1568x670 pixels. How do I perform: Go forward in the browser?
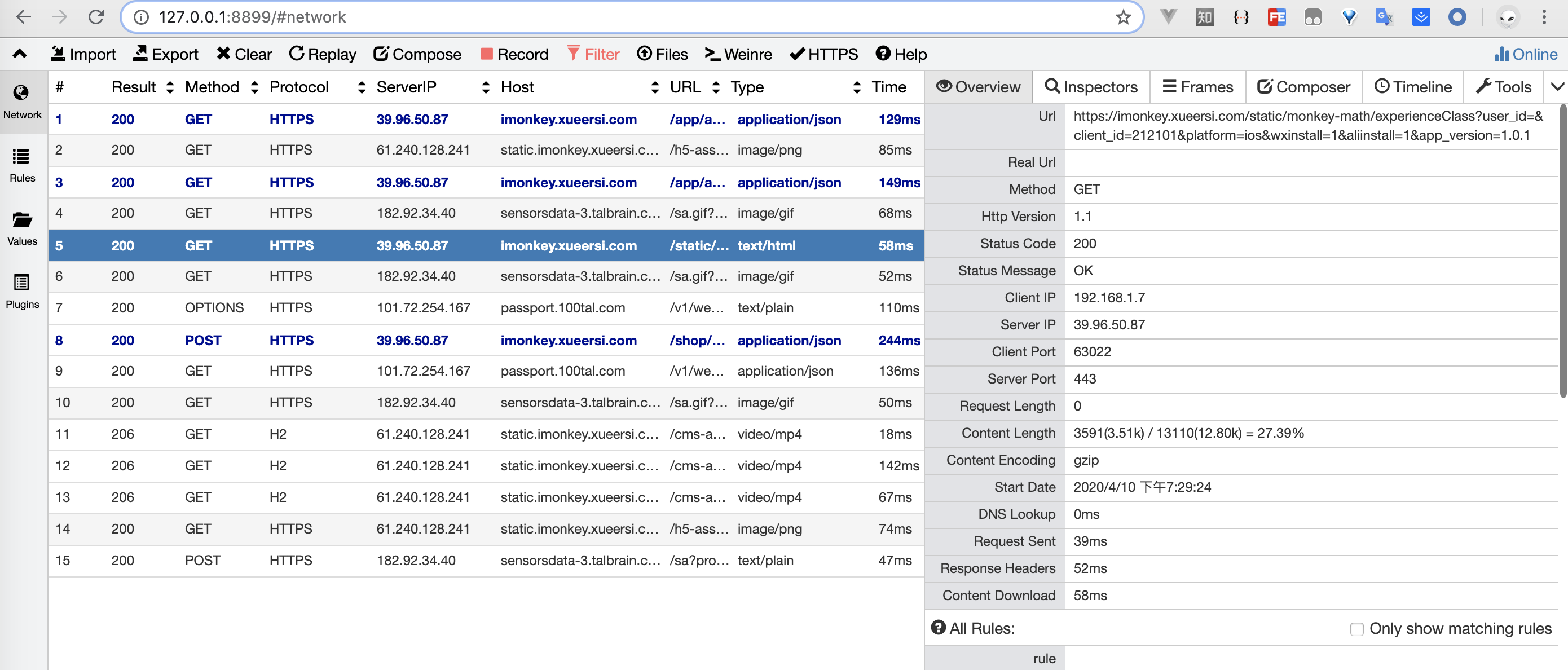60,17
